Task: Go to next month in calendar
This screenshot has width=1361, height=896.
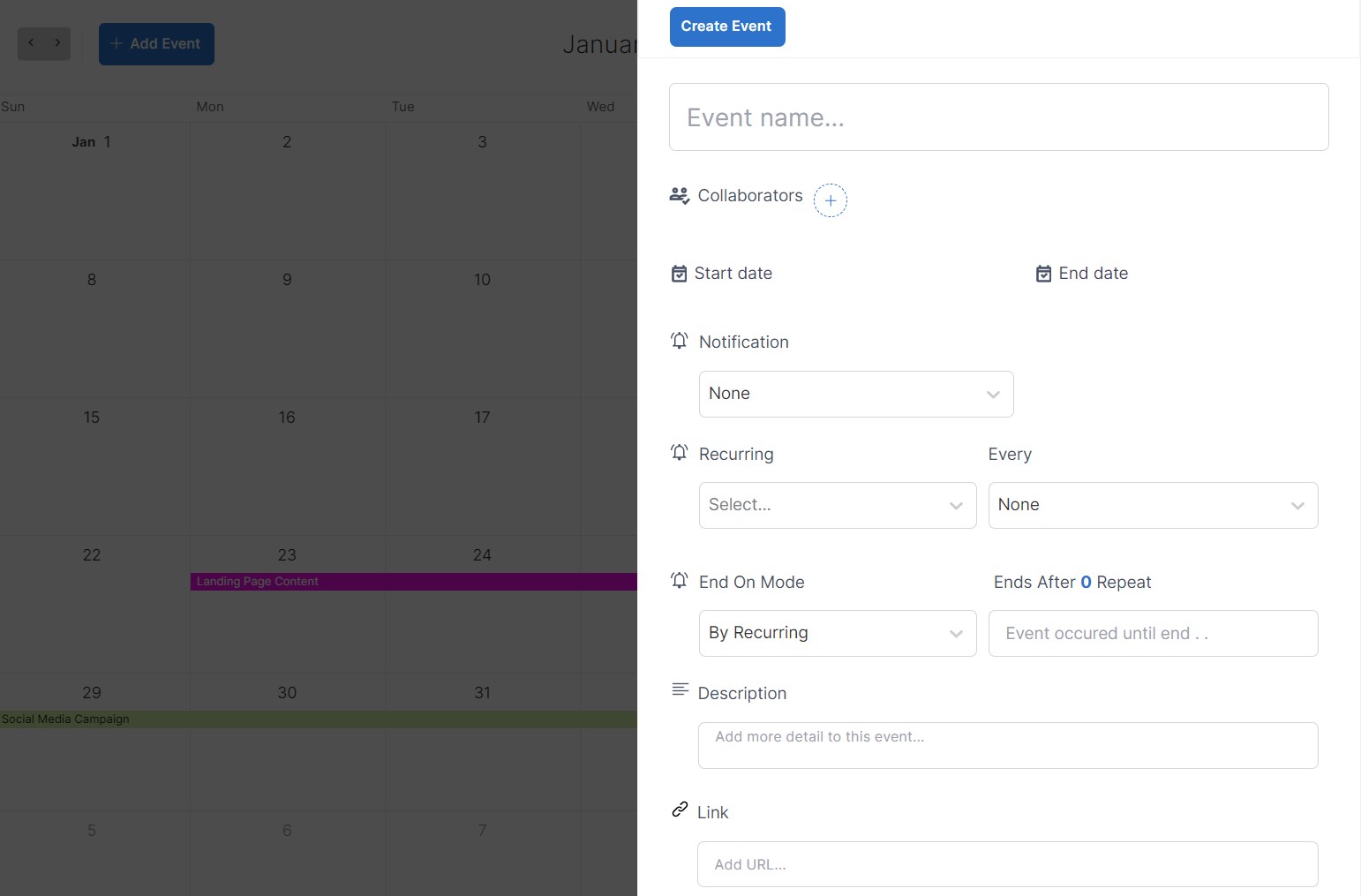Action: tap(57, 43)
